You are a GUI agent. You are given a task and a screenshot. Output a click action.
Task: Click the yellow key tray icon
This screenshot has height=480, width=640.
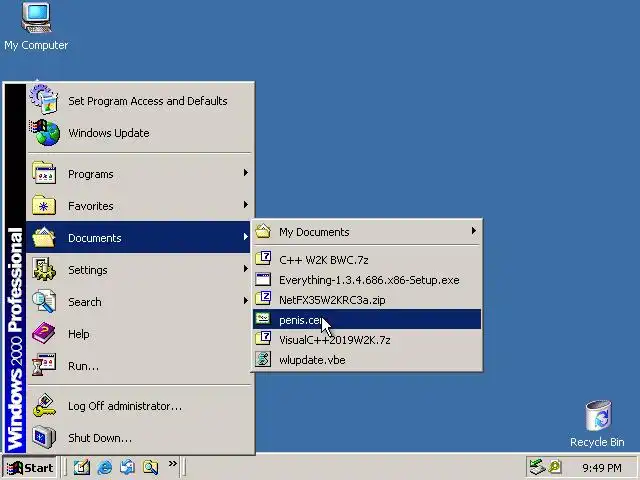tap(555, 467)
